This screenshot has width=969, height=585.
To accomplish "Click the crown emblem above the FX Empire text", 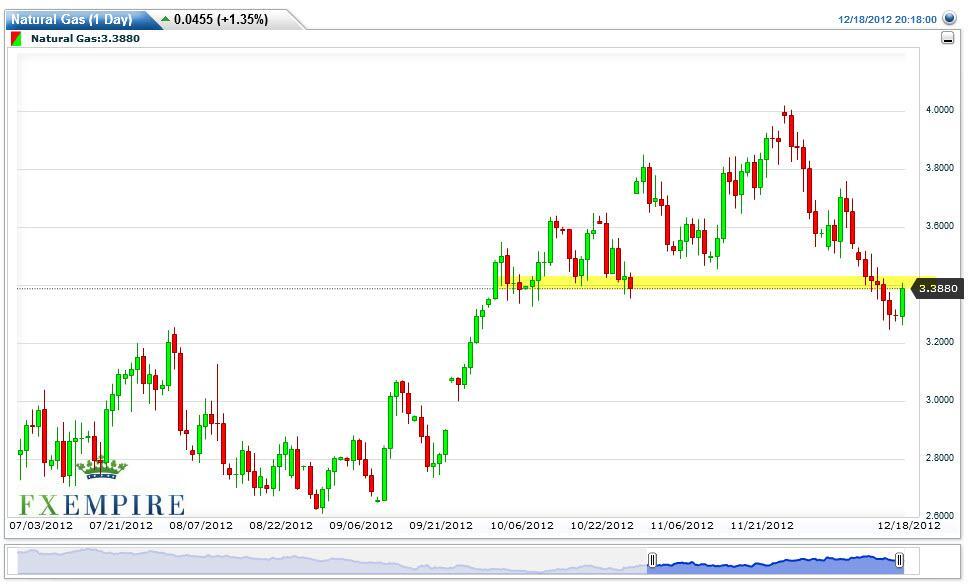I will coord(102,468).
